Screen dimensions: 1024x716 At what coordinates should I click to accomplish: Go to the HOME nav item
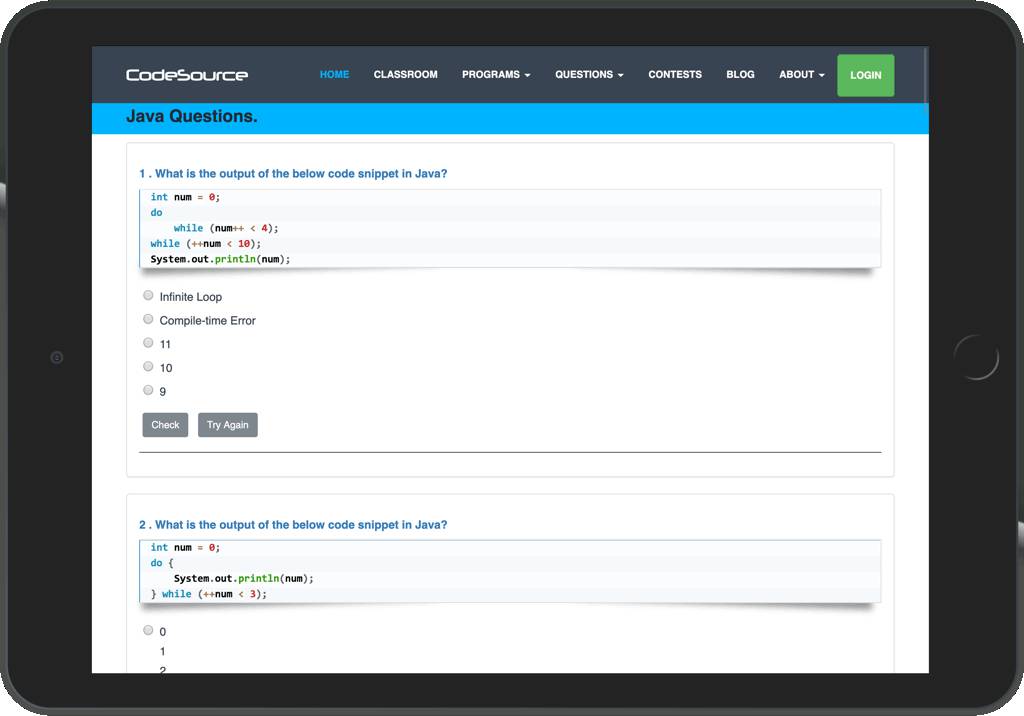click(334, 74)
